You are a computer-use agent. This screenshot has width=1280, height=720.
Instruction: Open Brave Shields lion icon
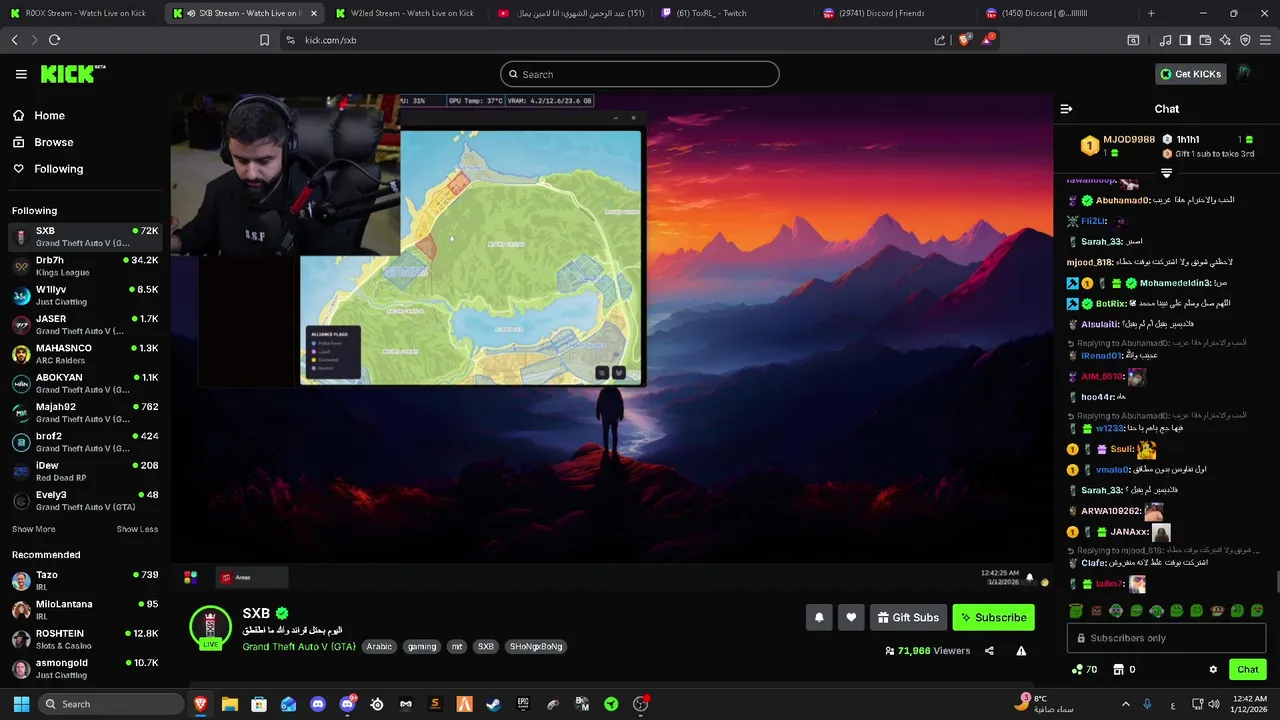point(964,40)
